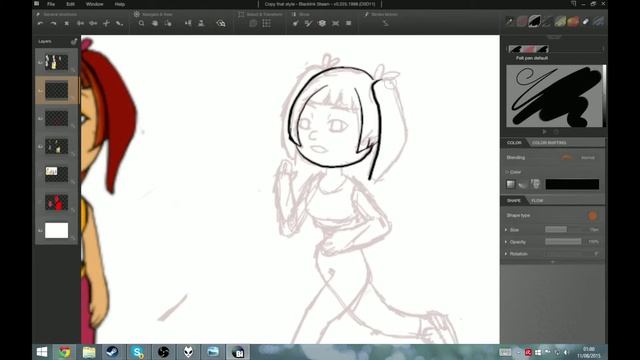
Task: Click the pin icon in the Layers panel header
Action: (x=74, y=41)
